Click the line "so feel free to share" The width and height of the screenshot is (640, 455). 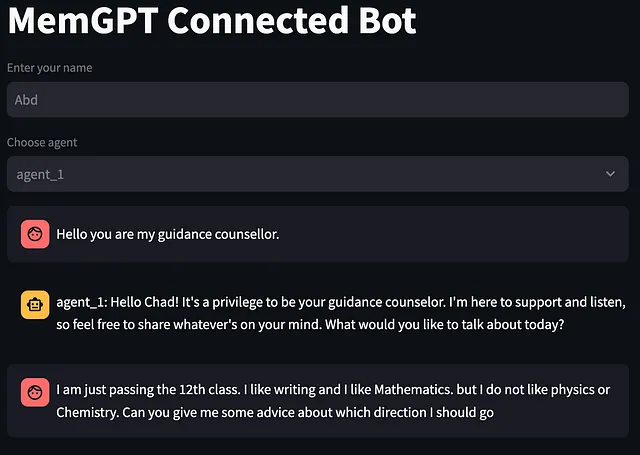tap(310, 324)
